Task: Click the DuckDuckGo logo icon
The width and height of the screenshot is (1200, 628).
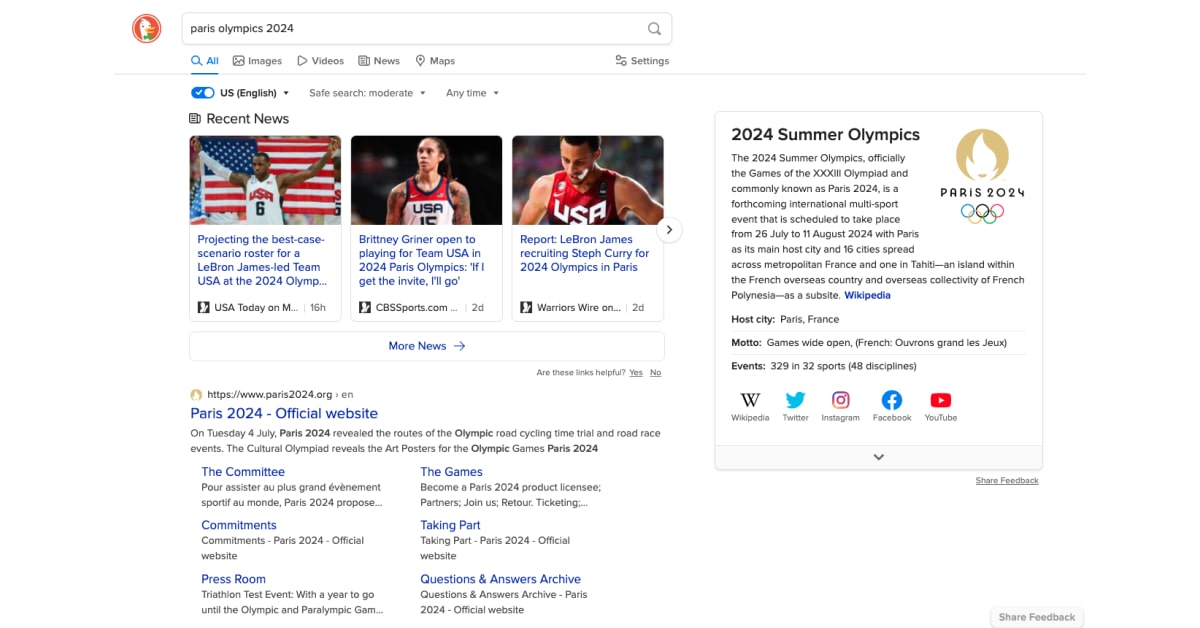Action: point(146,29)
